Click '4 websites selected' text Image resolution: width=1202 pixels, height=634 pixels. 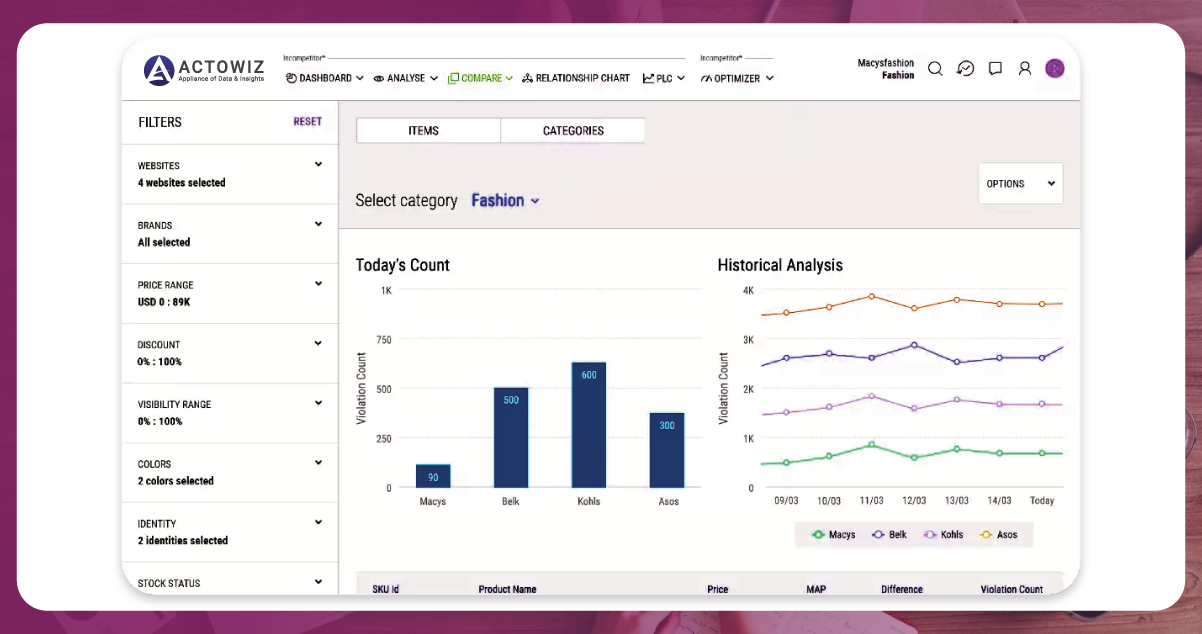click(182, 183)
